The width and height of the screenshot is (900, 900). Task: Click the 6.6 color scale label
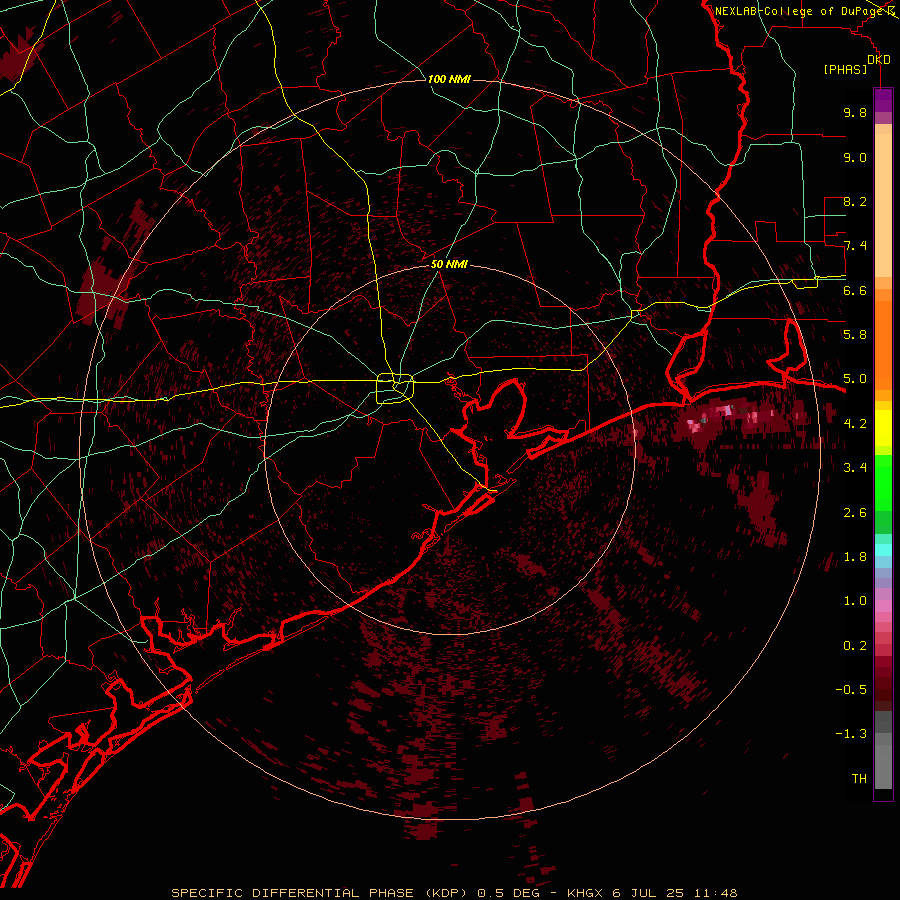[x=855, y=291]
